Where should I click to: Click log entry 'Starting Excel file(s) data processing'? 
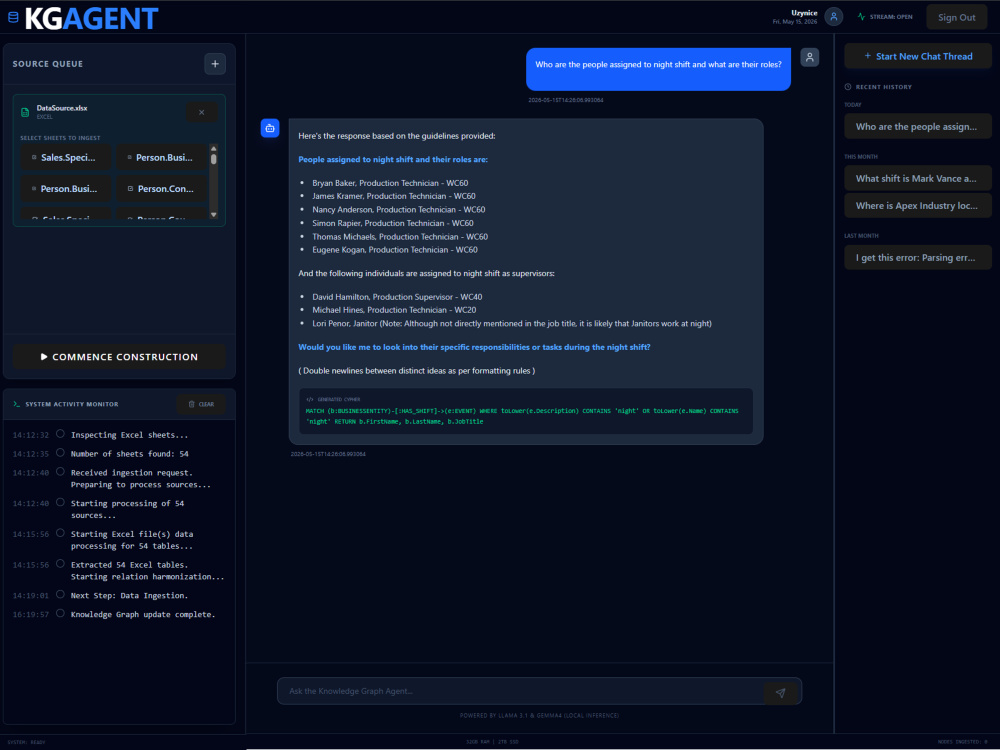[132, 540]
